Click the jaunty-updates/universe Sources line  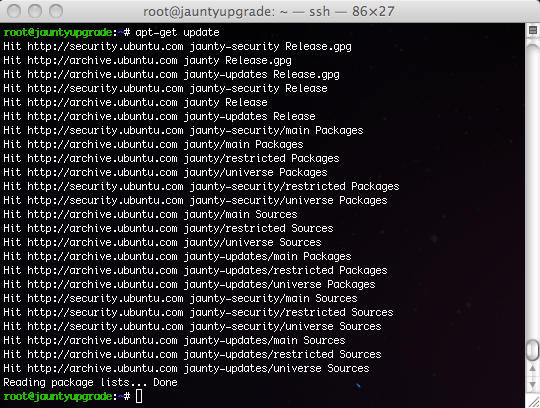[186, 368]
